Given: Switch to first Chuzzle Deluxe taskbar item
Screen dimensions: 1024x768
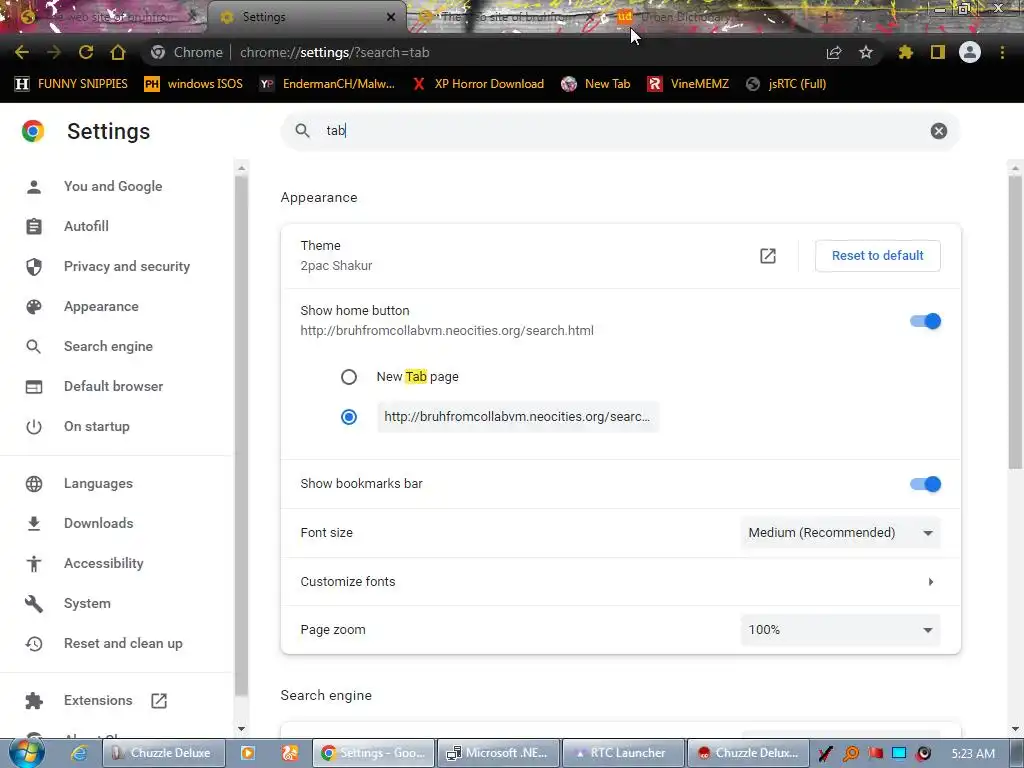Looking at the screenshot, I should (x=163, y=753).
